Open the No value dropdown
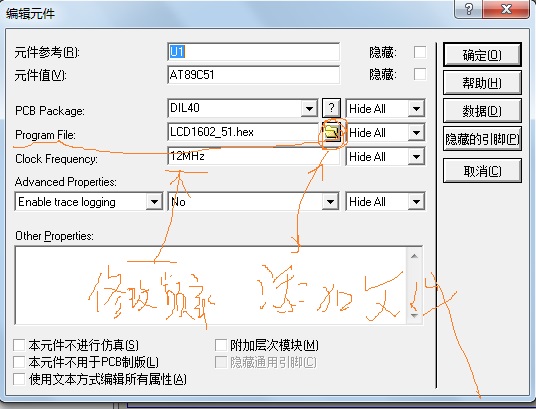The height and width of the screenshot is (409, 536). click(330, 202)
